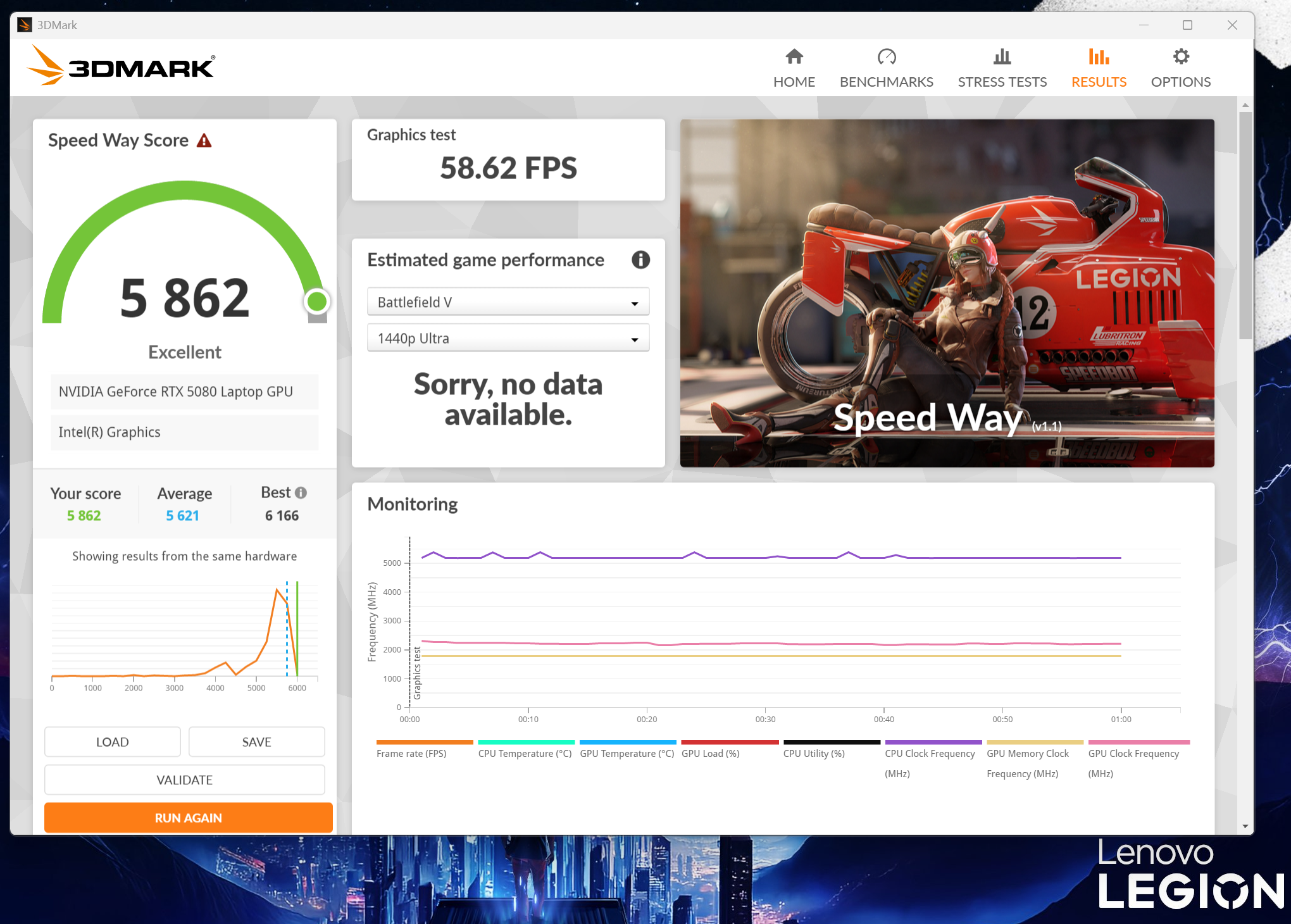Open the Battlefield V game dropdown
1291x924 pixels.
[508, 302]
